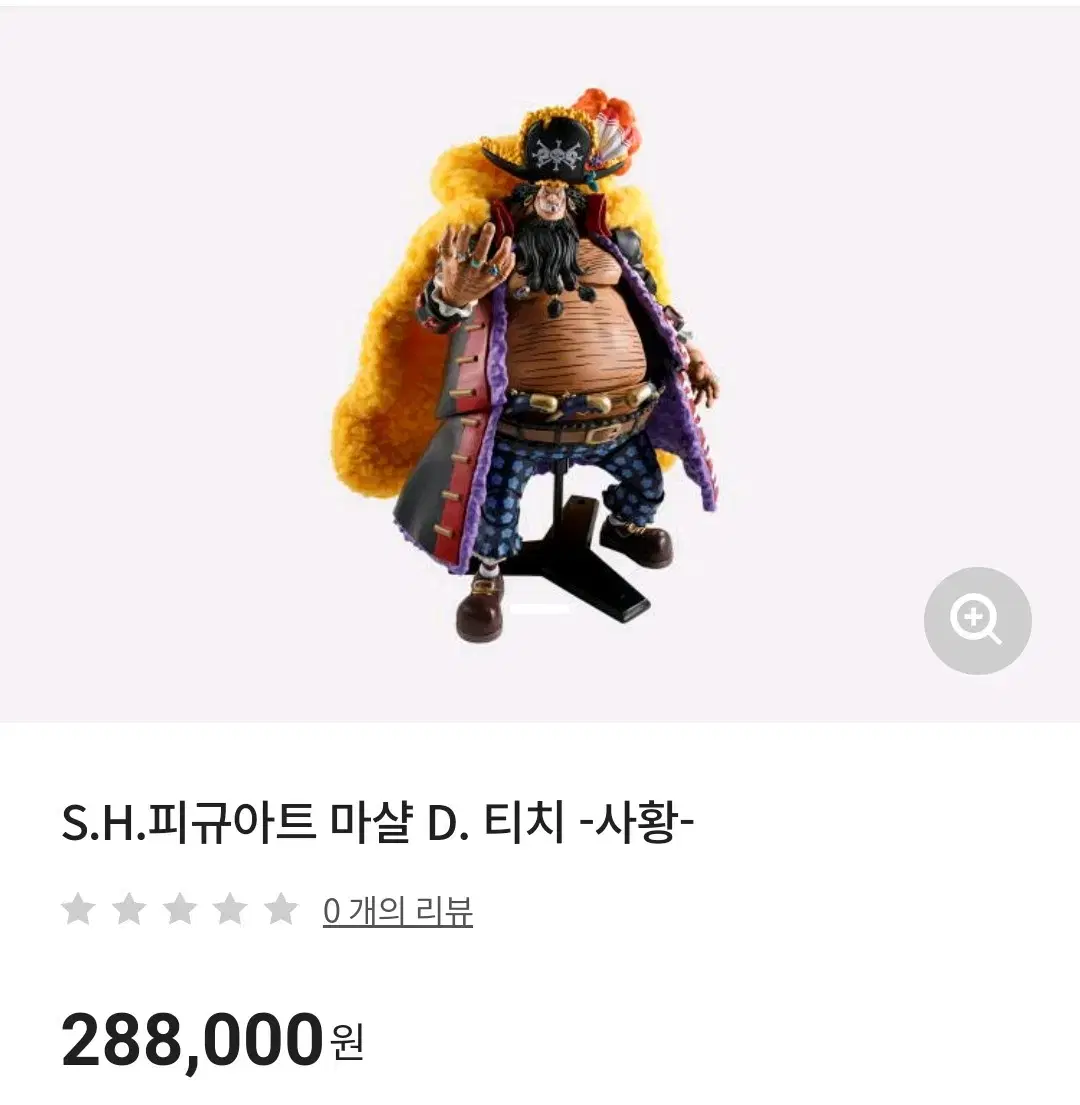The height and width of the screenshot is (1105, 1080).
Task: Click the figure's front brown boot
Action: pos(481,607)
